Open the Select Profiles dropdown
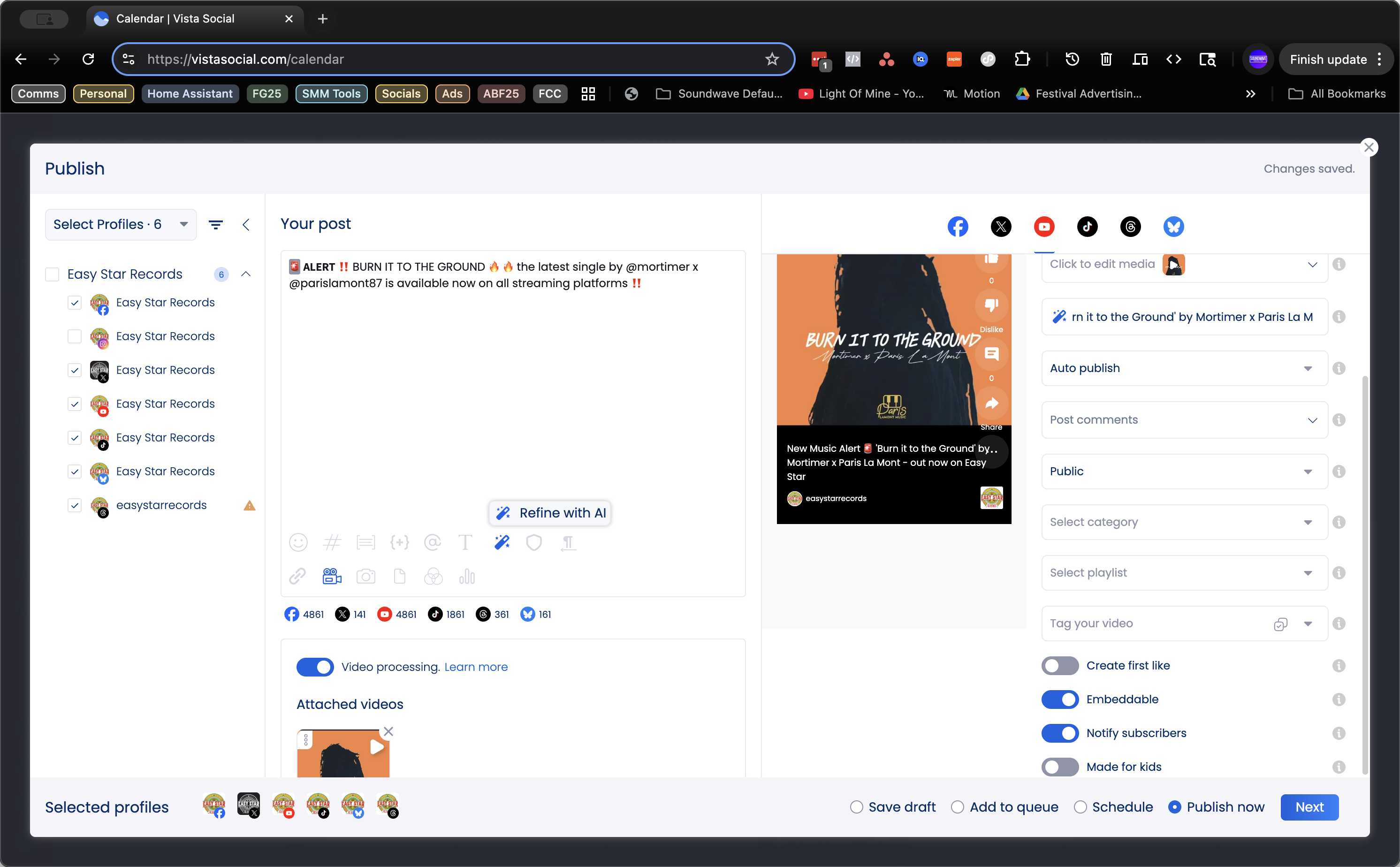Viewport: 1400px width, 867px height. tap(121, 225)
